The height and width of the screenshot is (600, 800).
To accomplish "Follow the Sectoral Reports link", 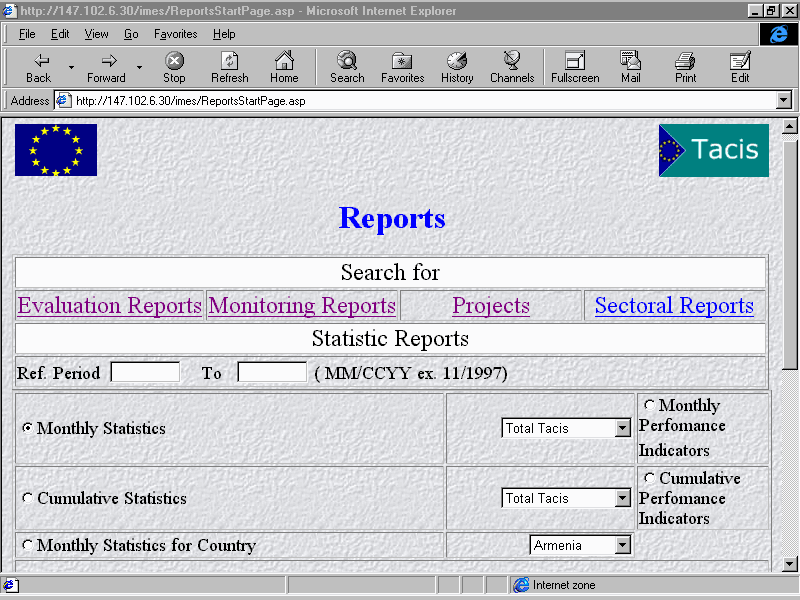I will 674,306.
